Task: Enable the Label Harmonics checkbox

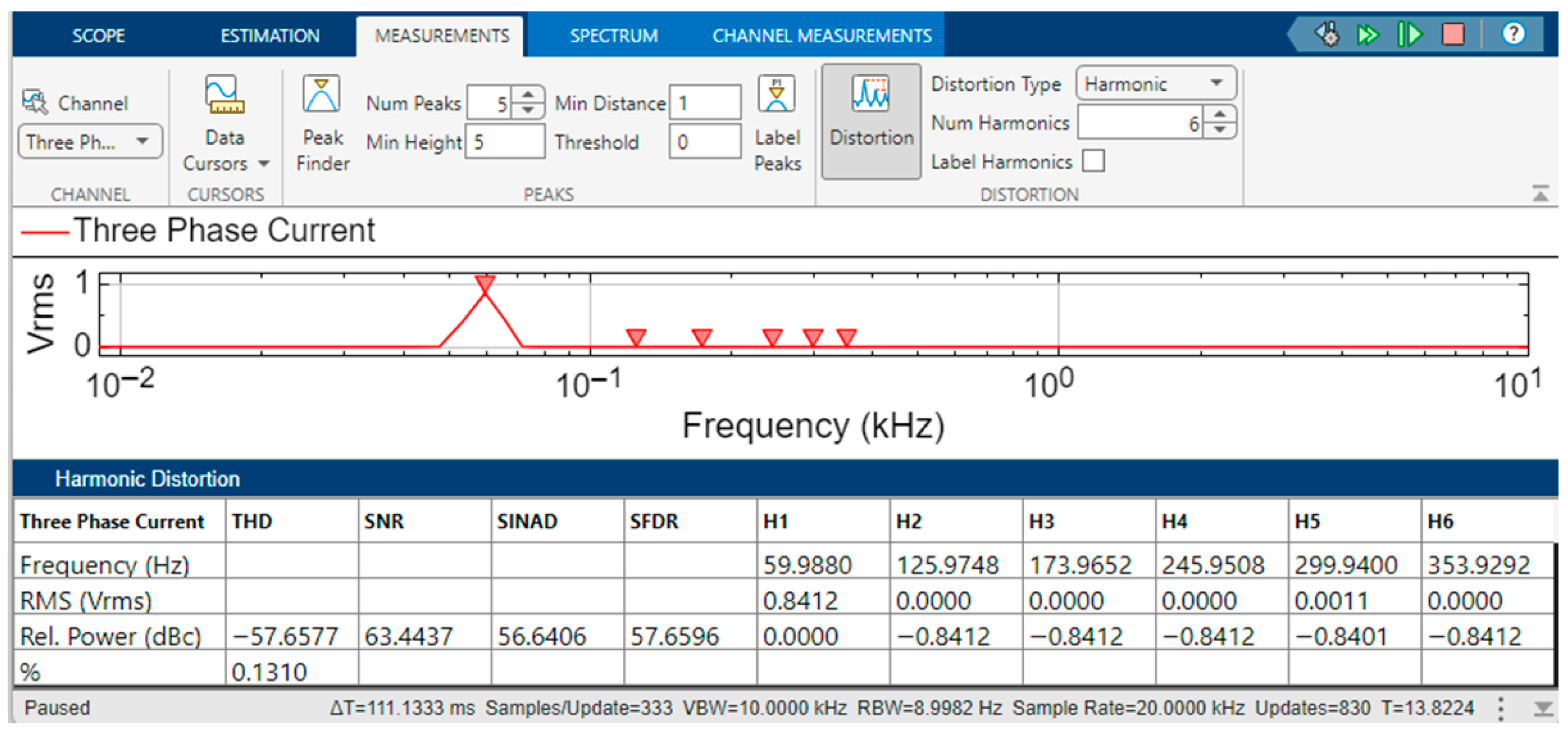Action: [x=1093, y=162]
